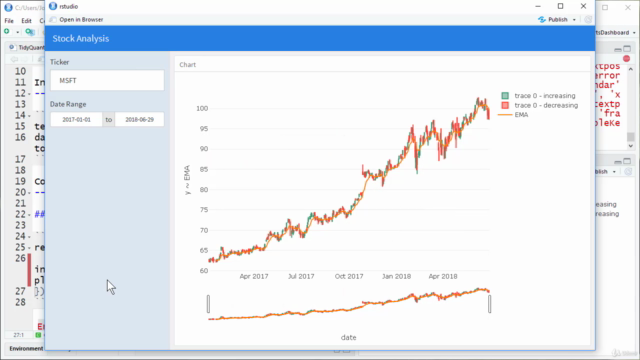
Task: Click the new file icon in RStudio toolbar
Action: 7,31
